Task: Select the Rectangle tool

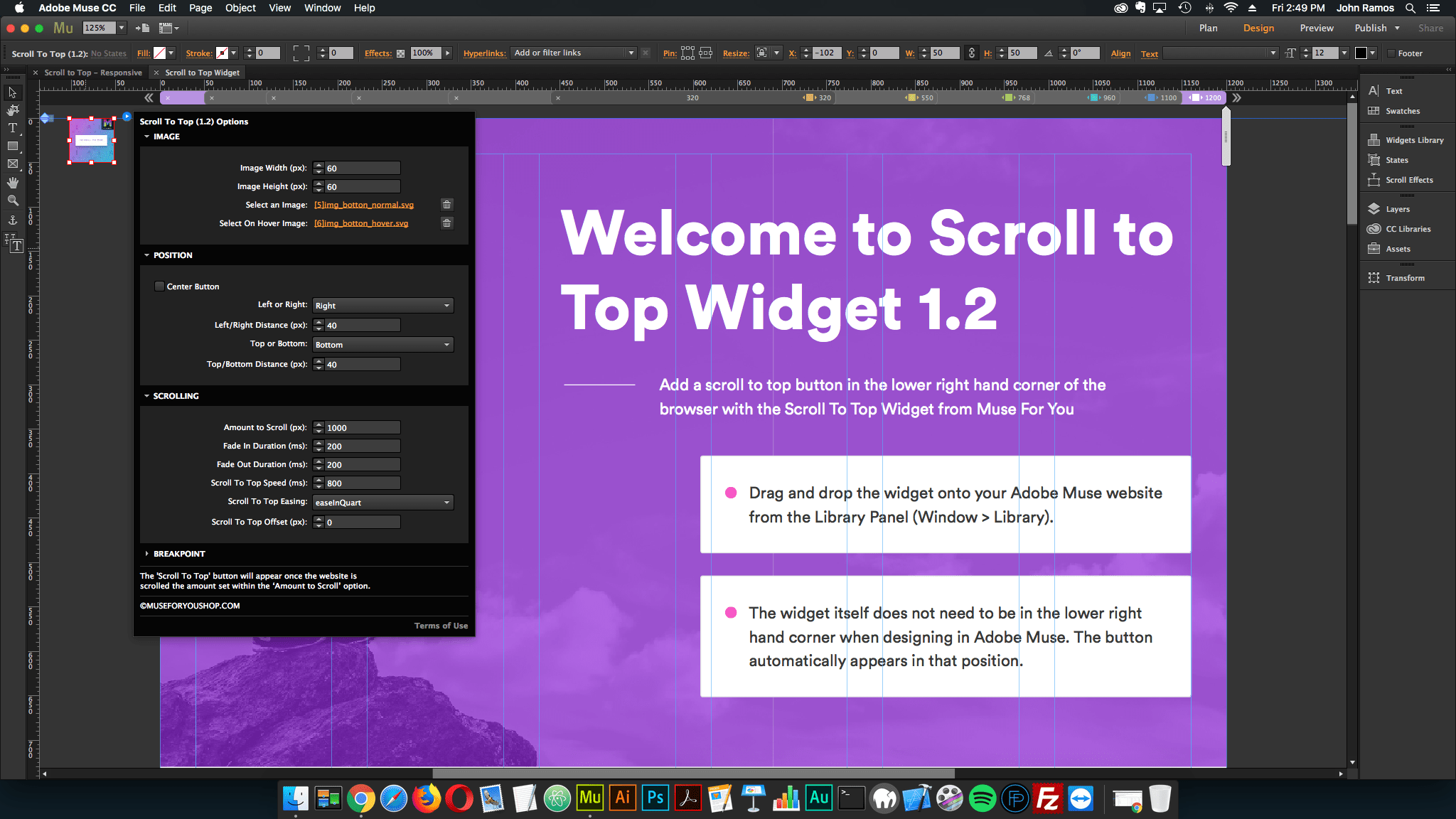Action: 13,146
